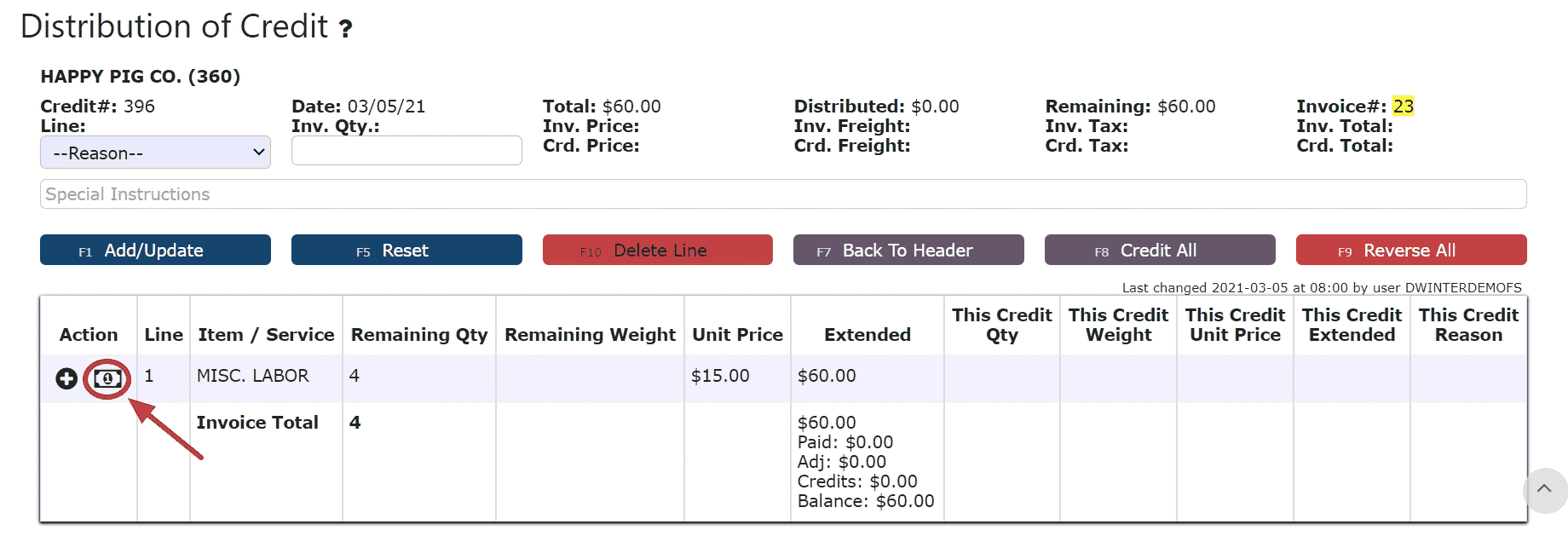Click the money credit icon on line 1
This screenshot has height=542, width=1568.
click(x=107, y=378)
